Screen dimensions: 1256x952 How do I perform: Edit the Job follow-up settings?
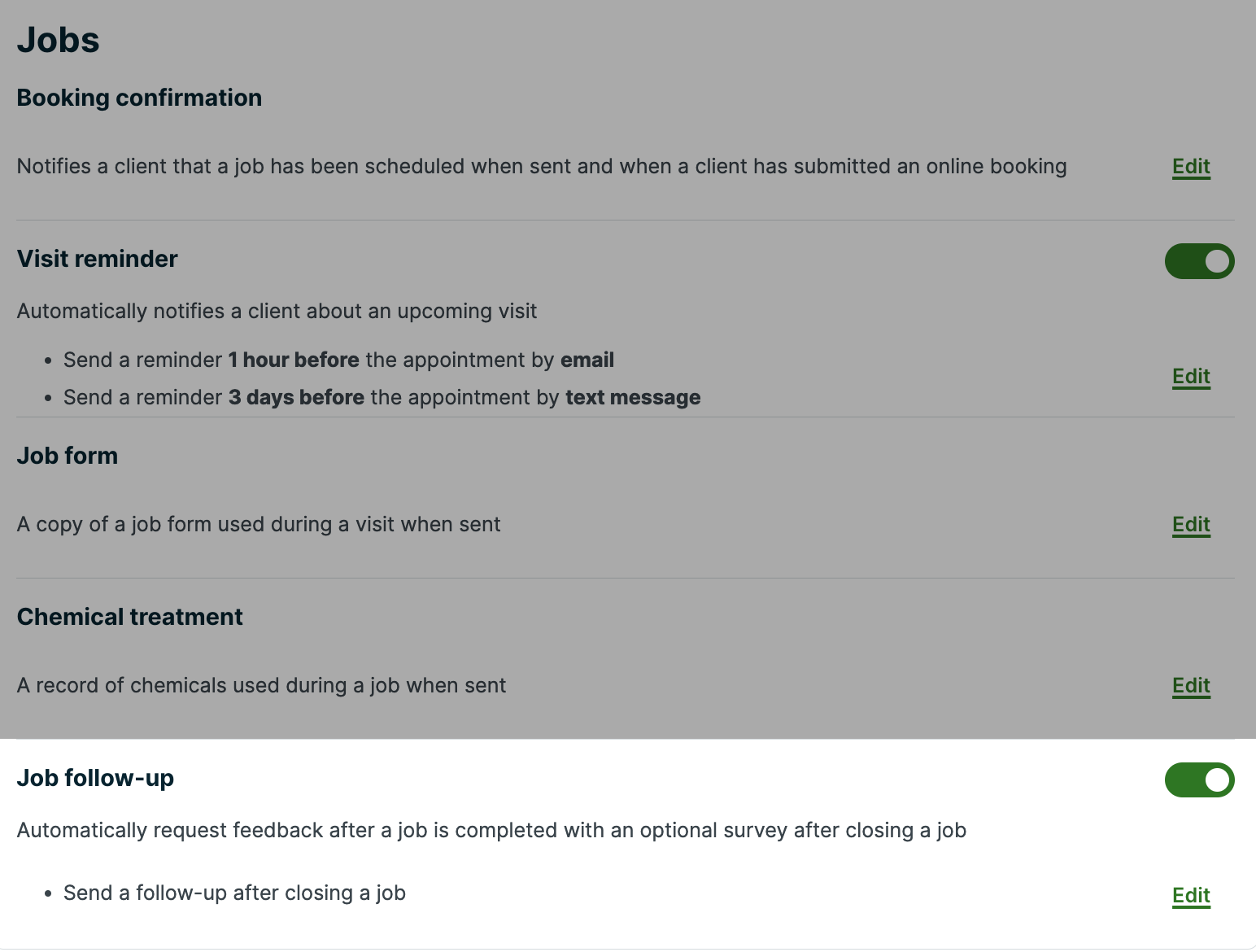[x=1191, y=896]
